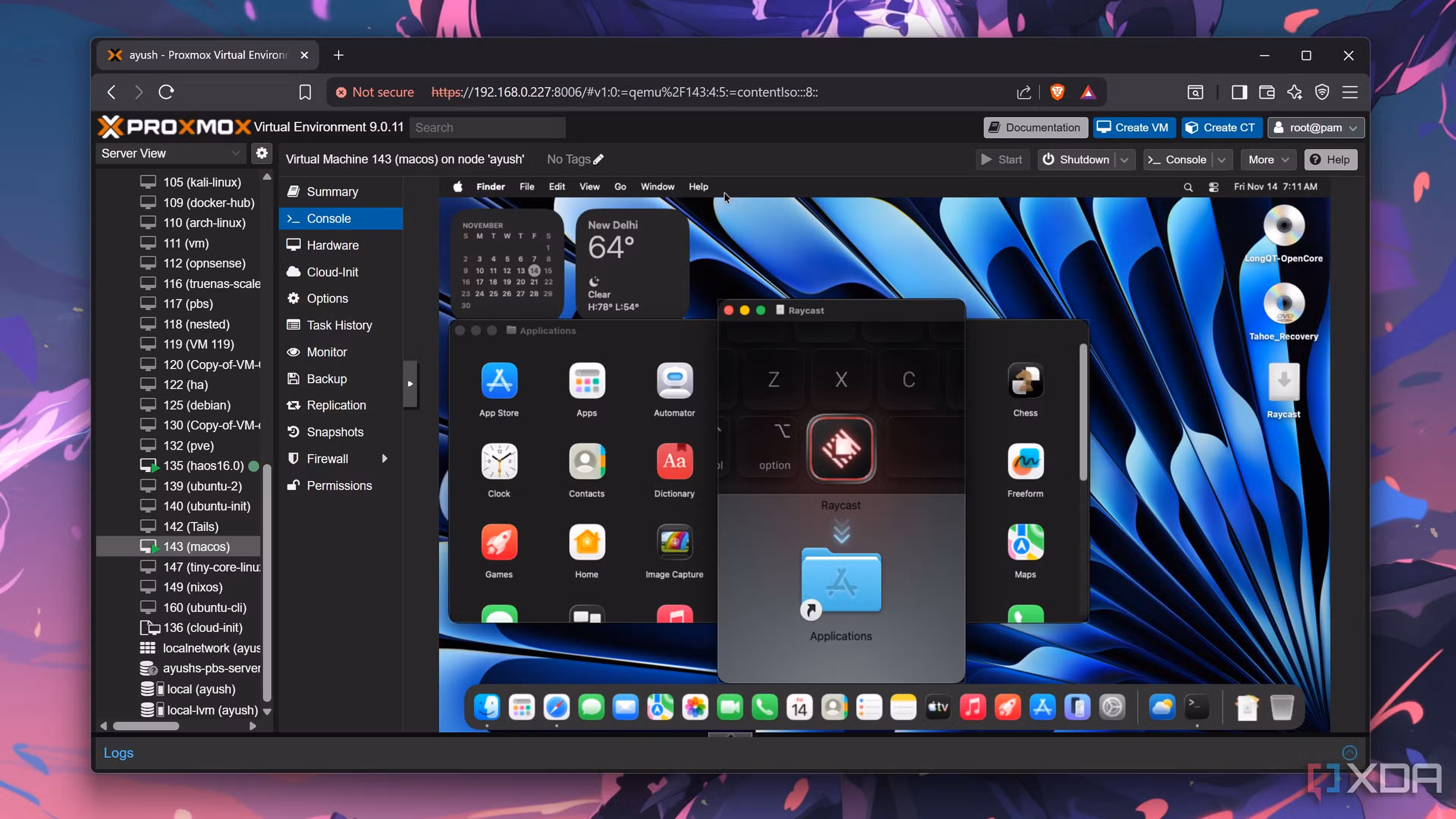Click the Applications window vertical scrollbar
Image resolution: width=1456 pixels, height=819 pixels.
(1083, 413)
